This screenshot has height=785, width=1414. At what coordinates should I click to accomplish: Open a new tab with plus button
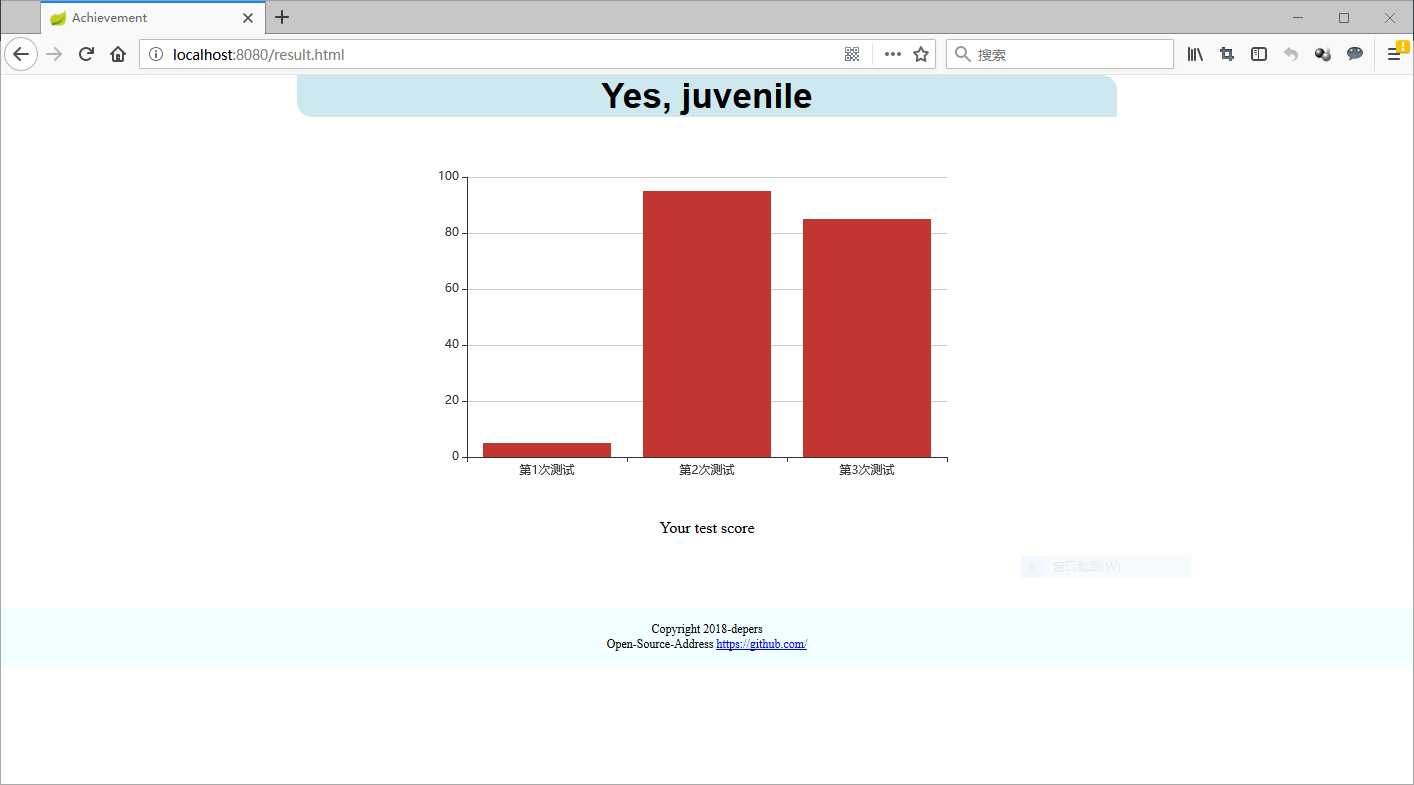(x=282, y=17)
